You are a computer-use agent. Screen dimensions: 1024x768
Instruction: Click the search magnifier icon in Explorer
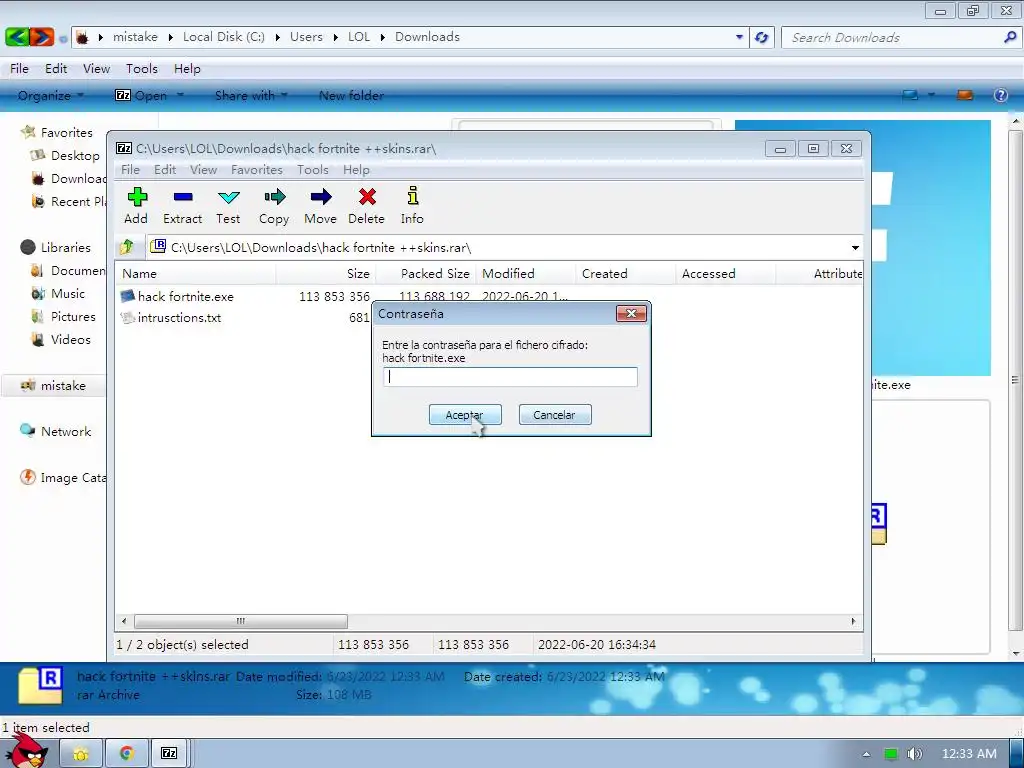point(1010,37)
